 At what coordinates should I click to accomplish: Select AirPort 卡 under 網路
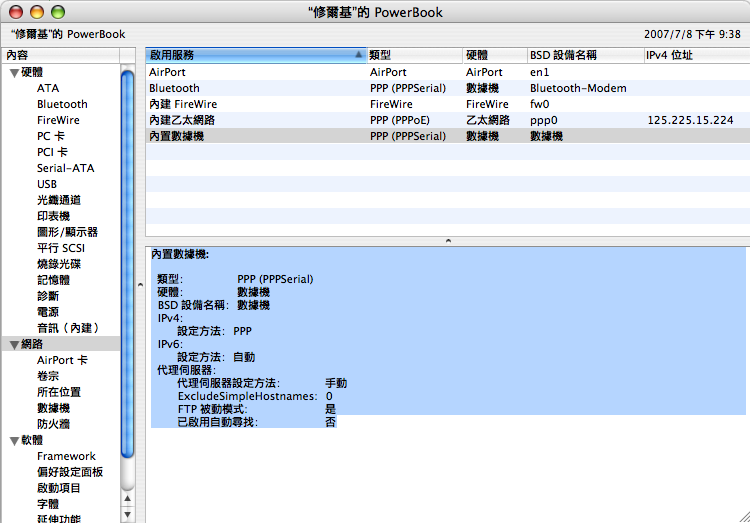tap(62, 360)
